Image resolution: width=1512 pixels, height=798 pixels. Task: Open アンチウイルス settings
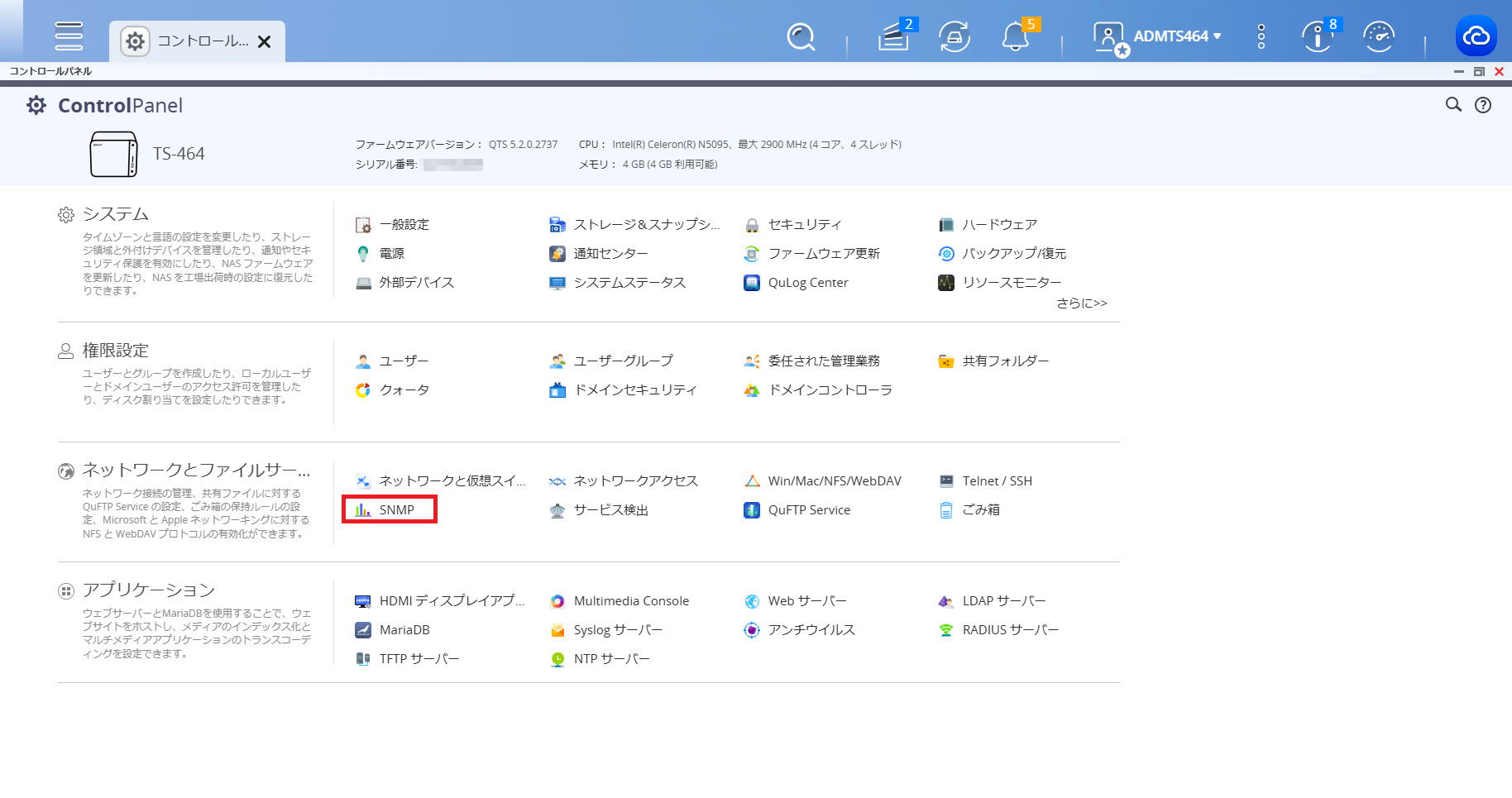click(799, 630)
